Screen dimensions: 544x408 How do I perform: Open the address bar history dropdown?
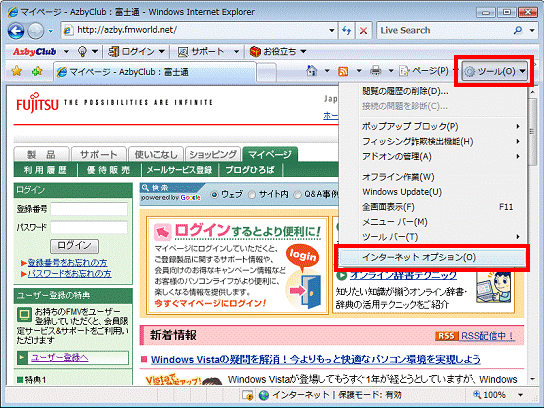tap(332, 31)
